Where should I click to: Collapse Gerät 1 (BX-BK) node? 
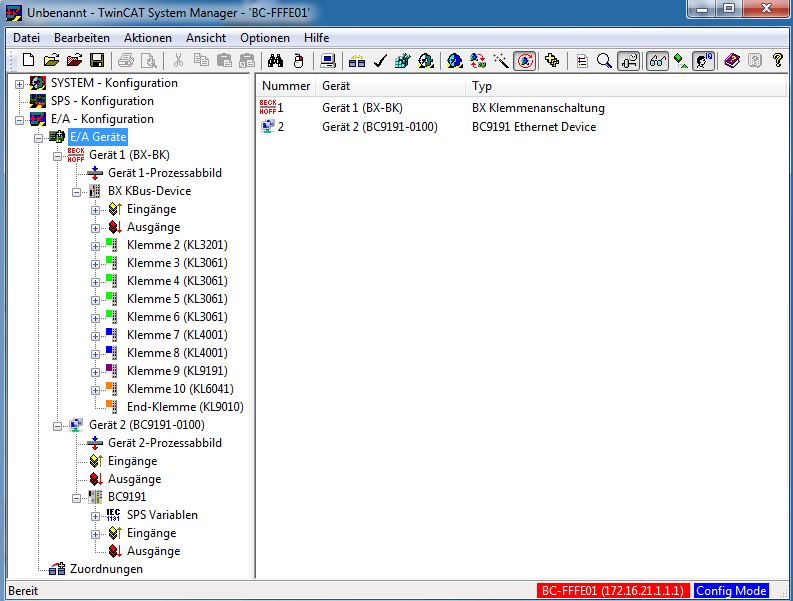(x=57, y=156)
